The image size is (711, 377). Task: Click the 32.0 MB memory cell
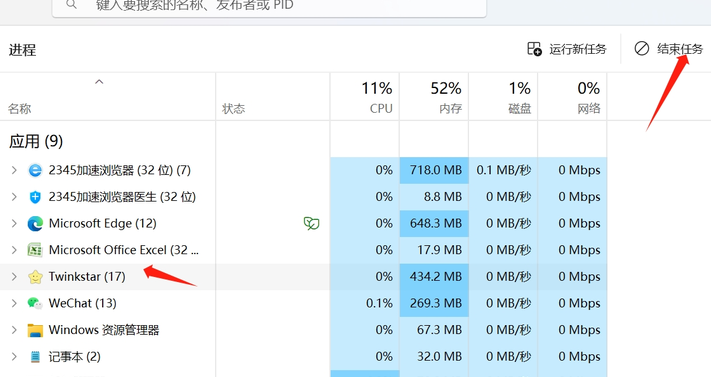coord(434,357)
